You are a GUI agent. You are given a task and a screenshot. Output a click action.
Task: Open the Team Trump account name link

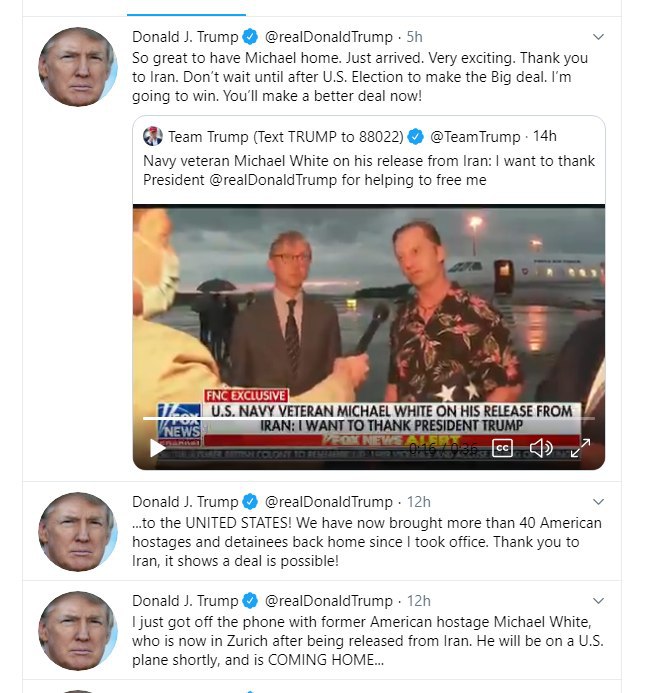click(x=285, y=136)
